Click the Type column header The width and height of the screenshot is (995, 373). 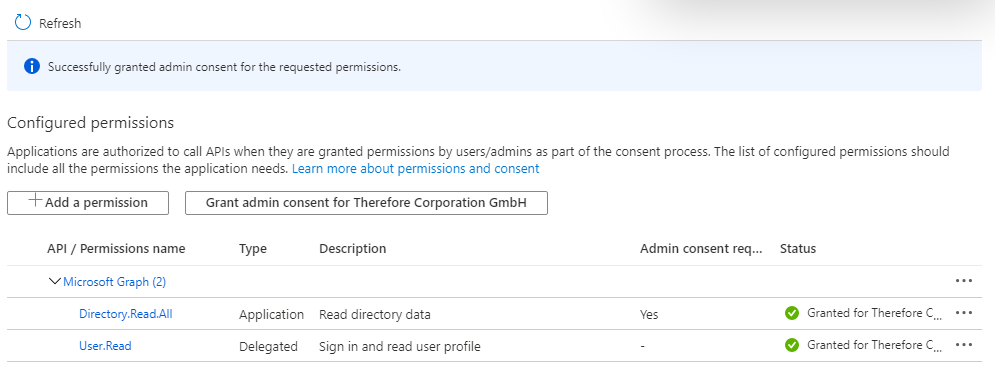pyautogui.click(x=253, y=249)
